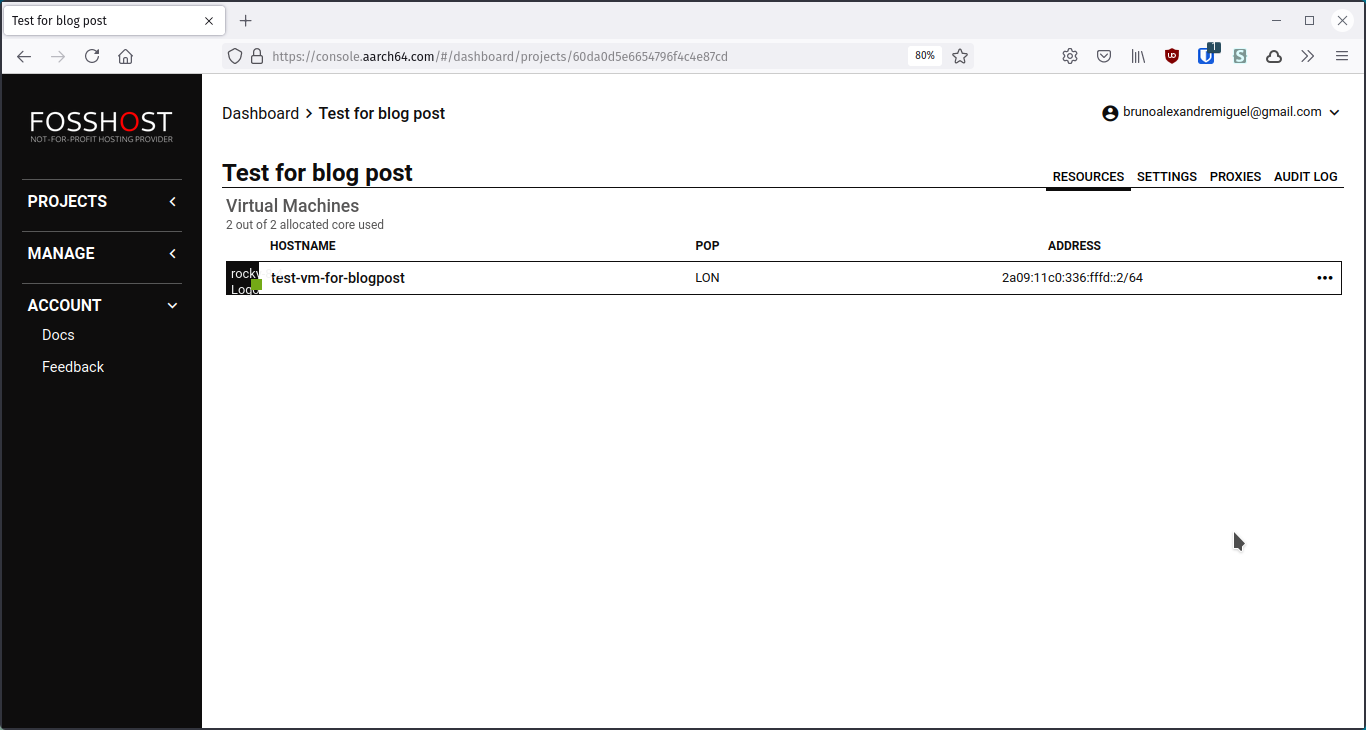Open the three-dot VM actions menu
Screen dimensions: 1366x730
point(1325,278)
